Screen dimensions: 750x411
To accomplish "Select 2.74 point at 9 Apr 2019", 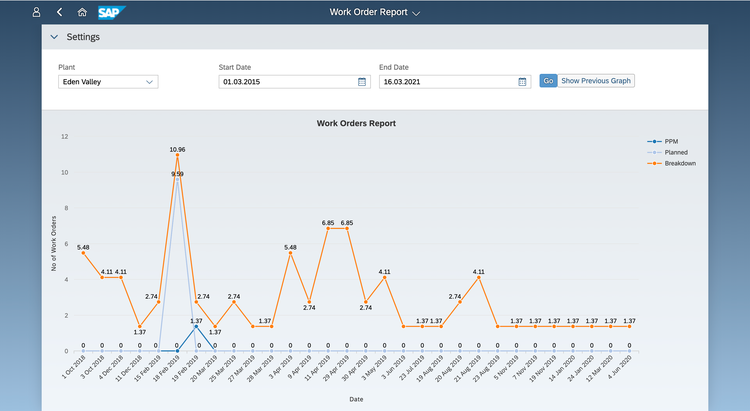I will tap(309, 302).
